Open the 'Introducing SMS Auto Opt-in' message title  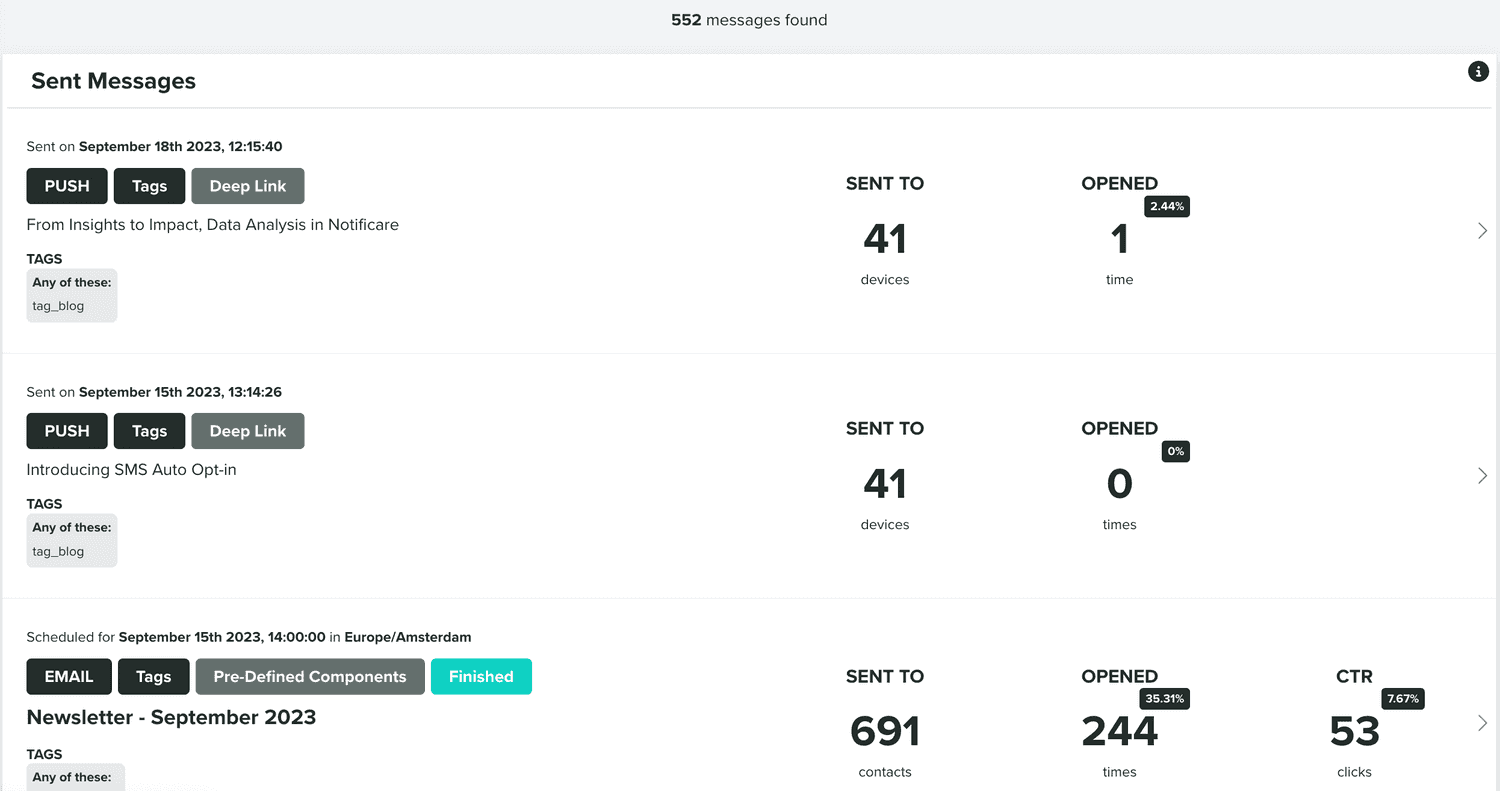coord(132,470)
